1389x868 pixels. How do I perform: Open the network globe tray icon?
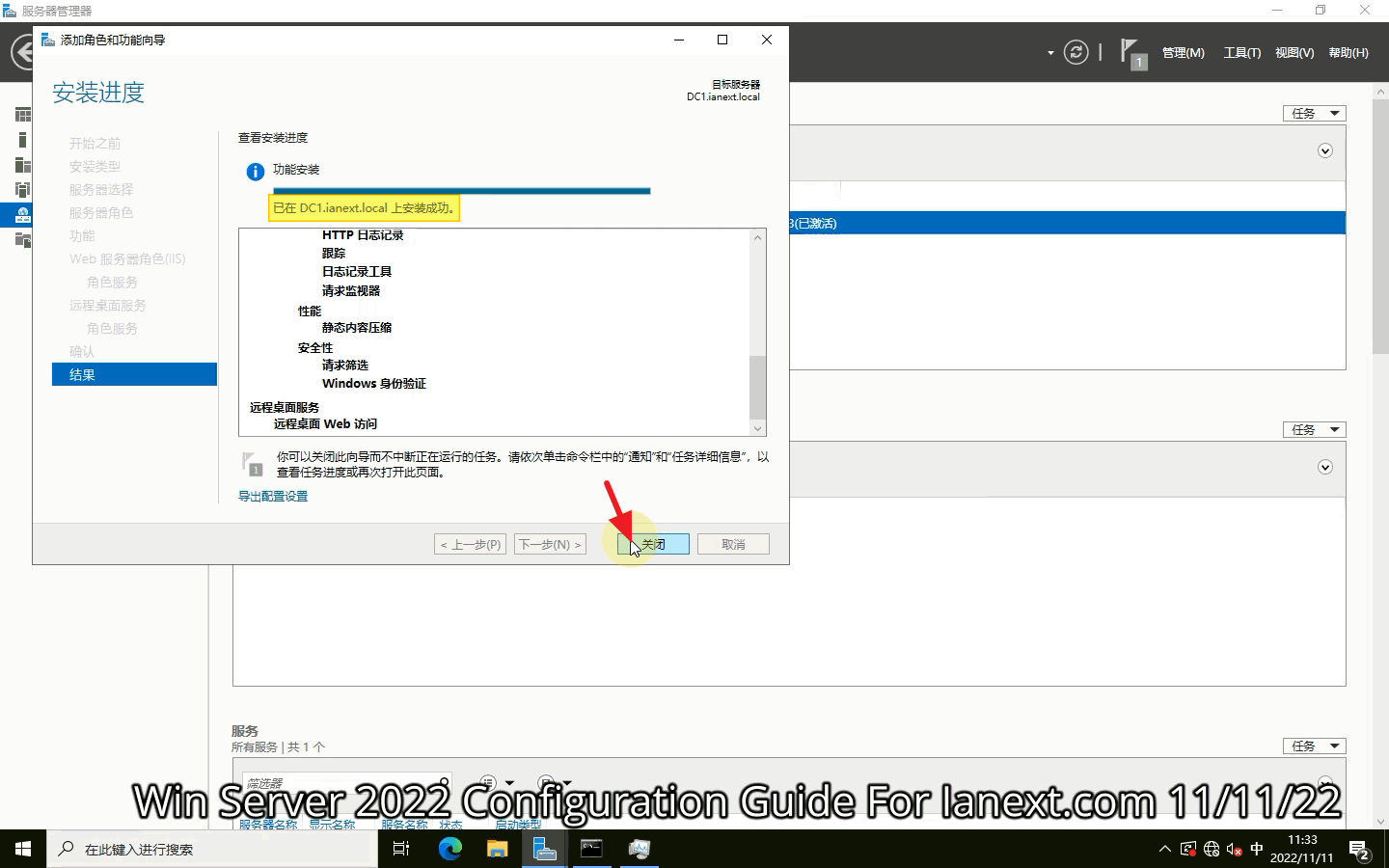point(1212,850)
